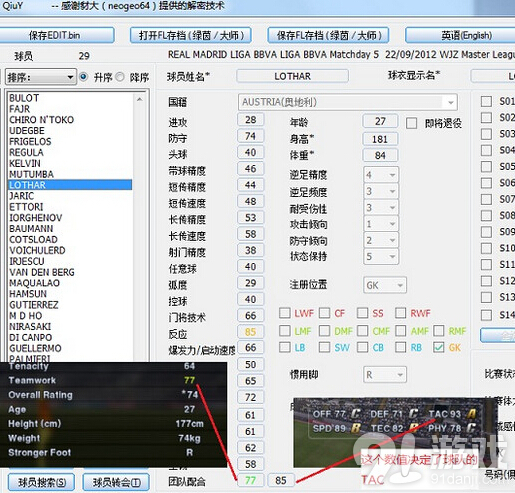Click the 保存EDIT.bin button

55,35
